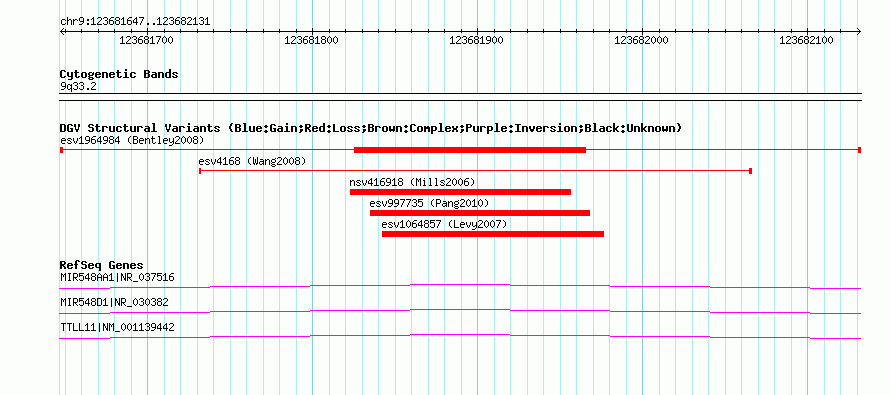Screen dimensions: 890x395
Task: Open variant label esv1064857 (Levy2007)
Action: [444, 224]
